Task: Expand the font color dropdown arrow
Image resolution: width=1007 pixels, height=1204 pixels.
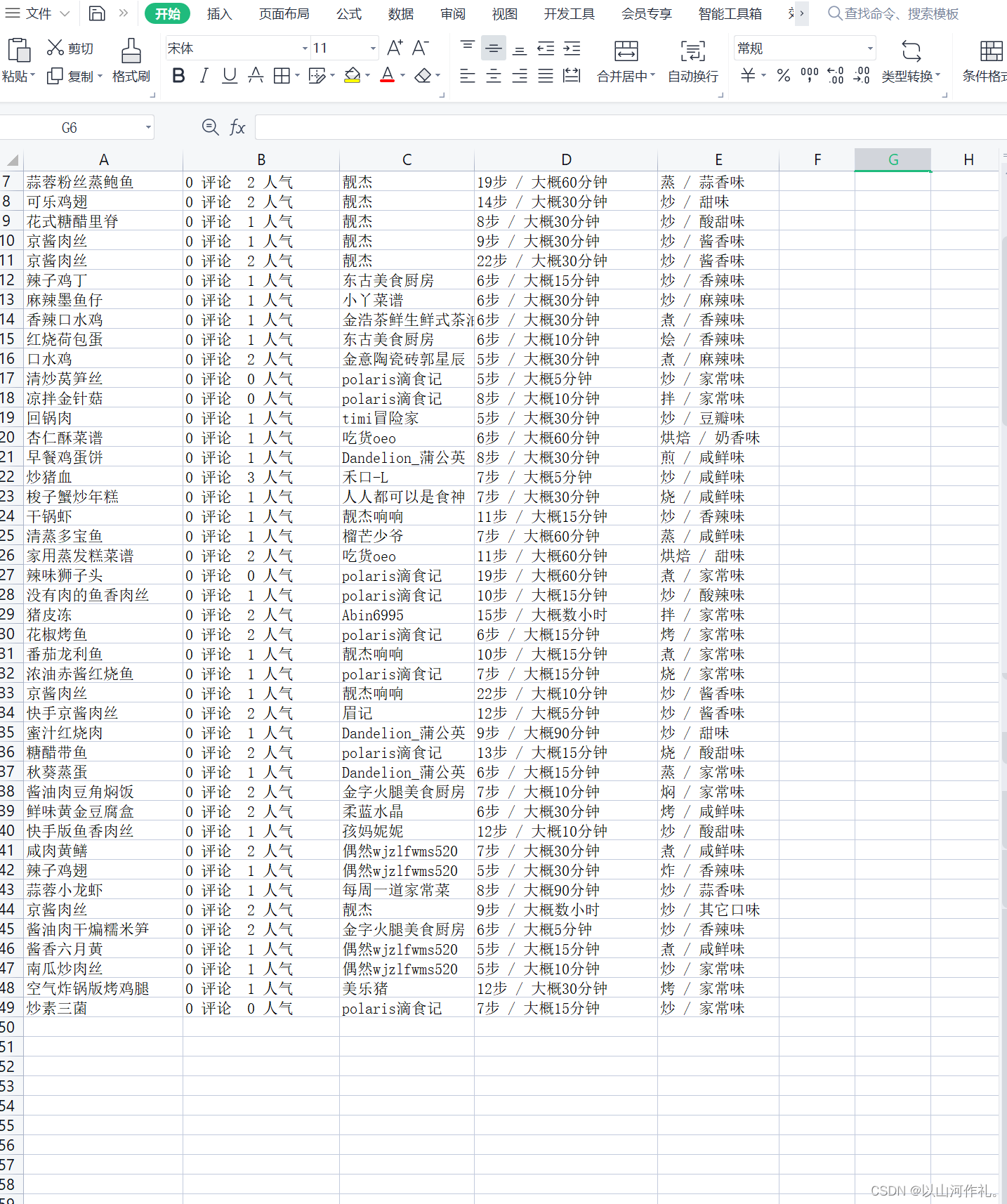Action: pyautogui.click(x=402, y=76)
